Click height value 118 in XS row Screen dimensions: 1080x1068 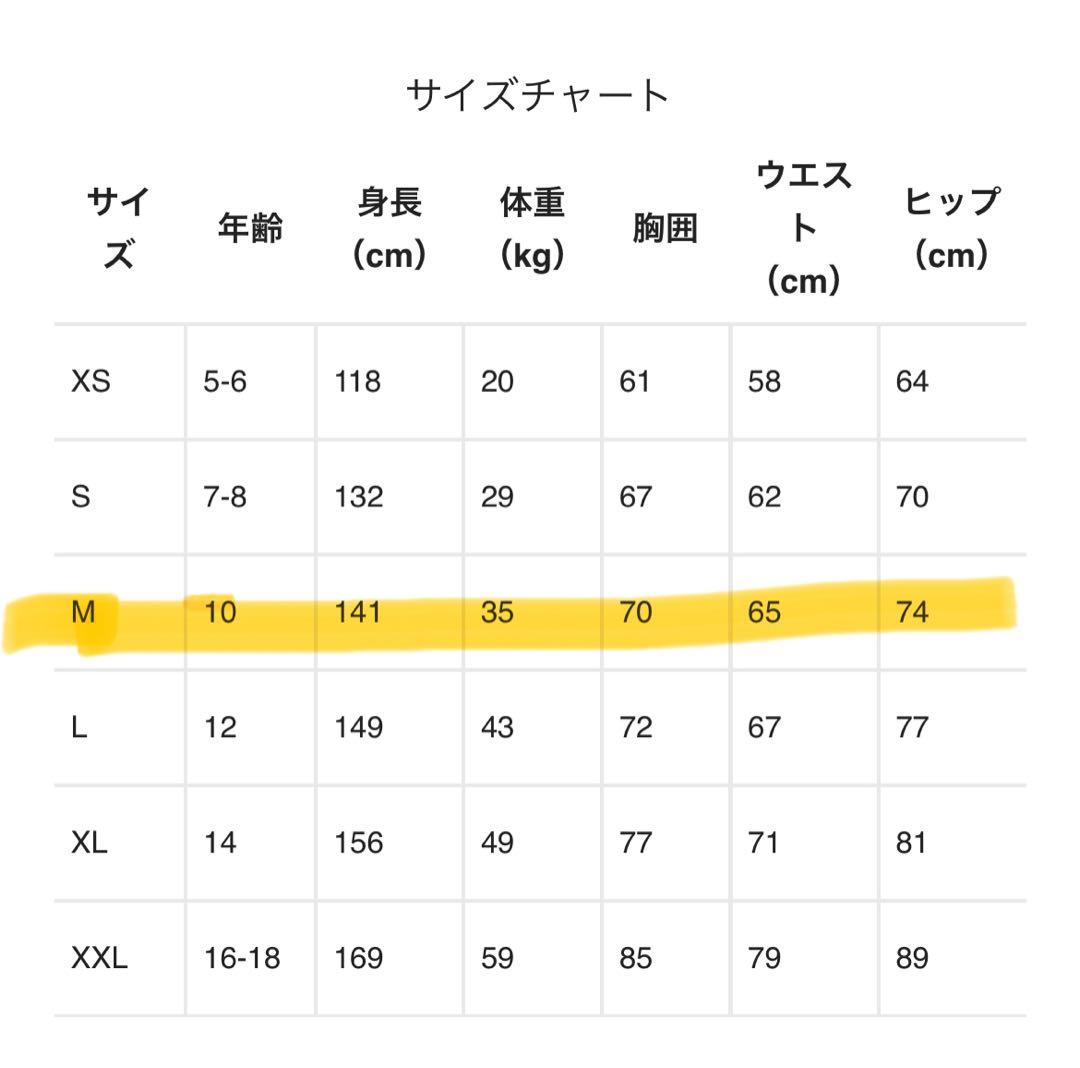[357, 381]
